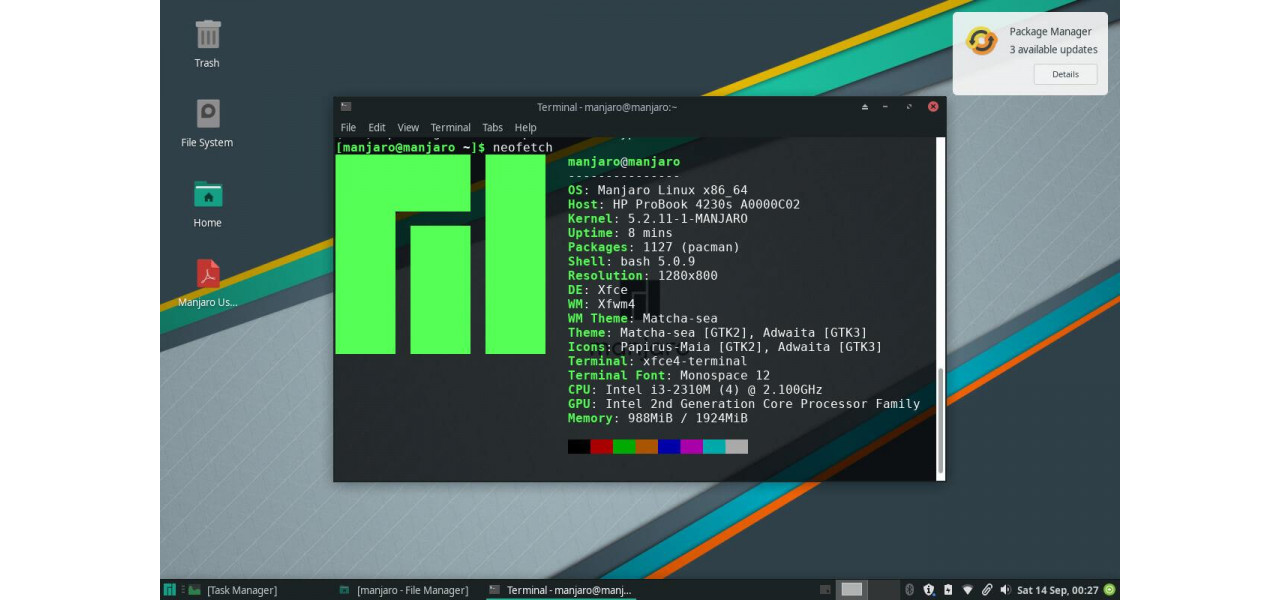Click the green update indicator in panel

click(x=1109, y=590)
